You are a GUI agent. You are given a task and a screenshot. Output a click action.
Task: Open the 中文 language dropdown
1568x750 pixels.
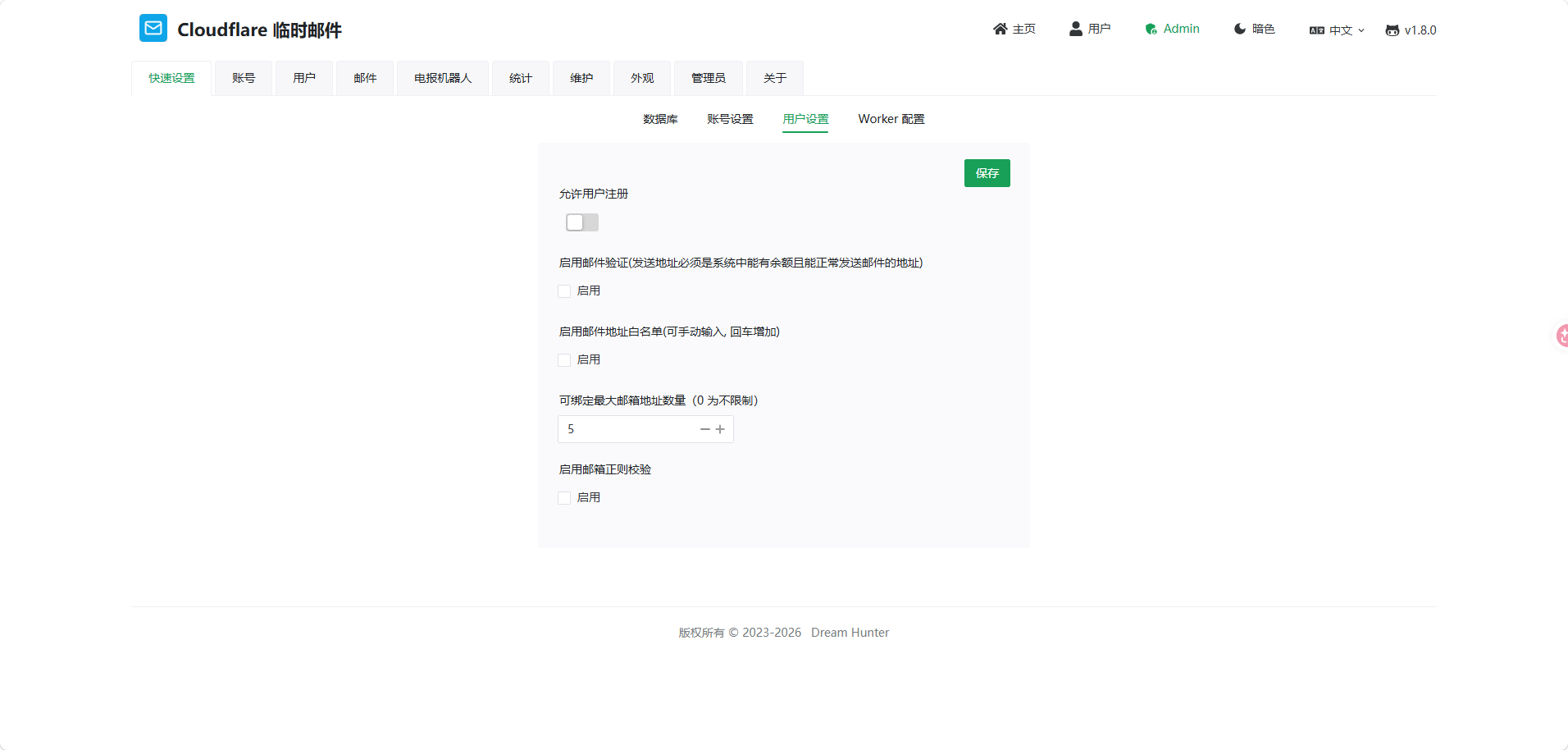click(1338, 30)
